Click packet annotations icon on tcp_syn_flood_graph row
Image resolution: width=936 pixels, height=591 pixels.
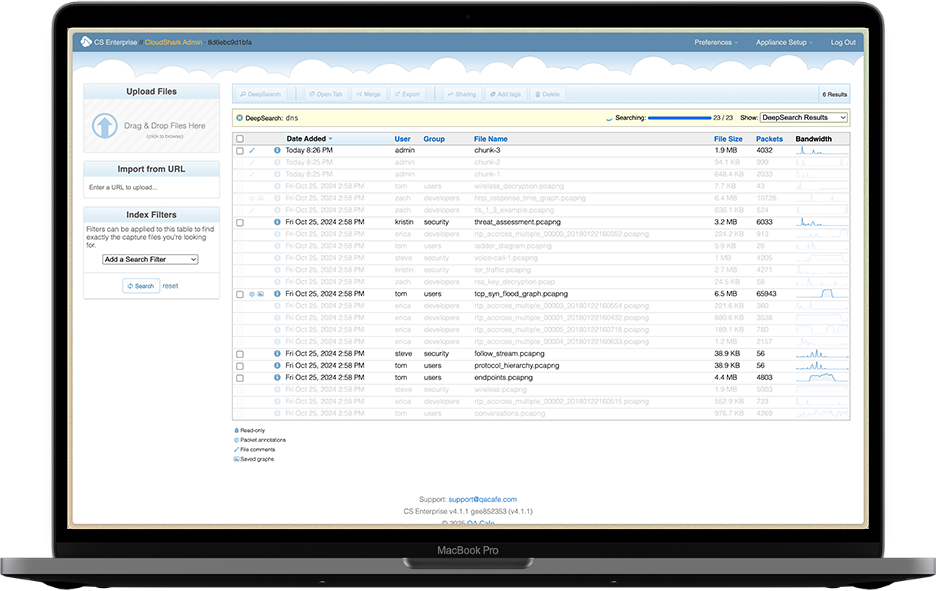(x=252, y=294)
